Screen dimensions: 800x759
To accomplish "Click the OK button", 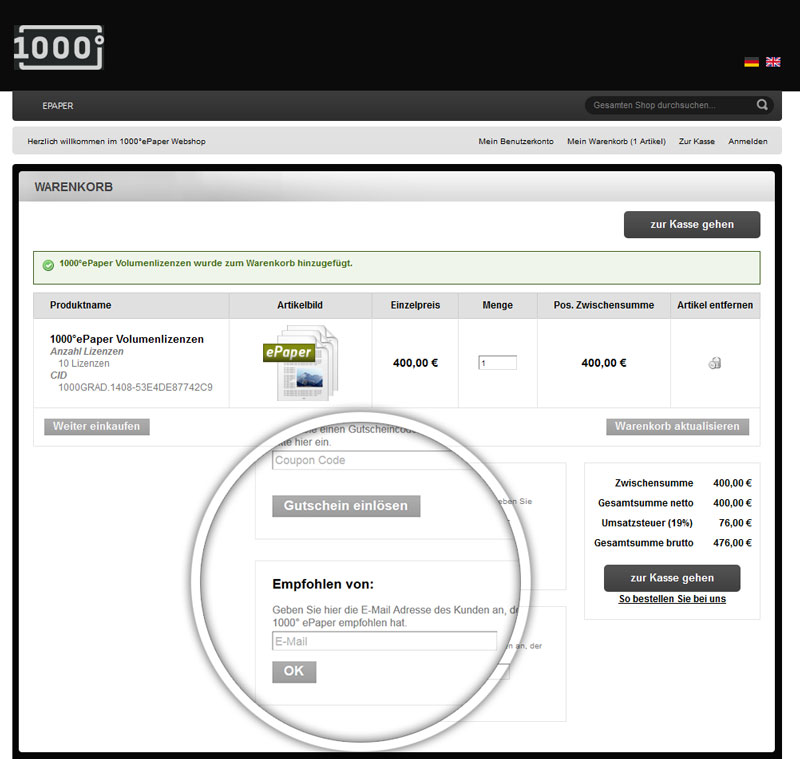I will (x=294, y=671).
